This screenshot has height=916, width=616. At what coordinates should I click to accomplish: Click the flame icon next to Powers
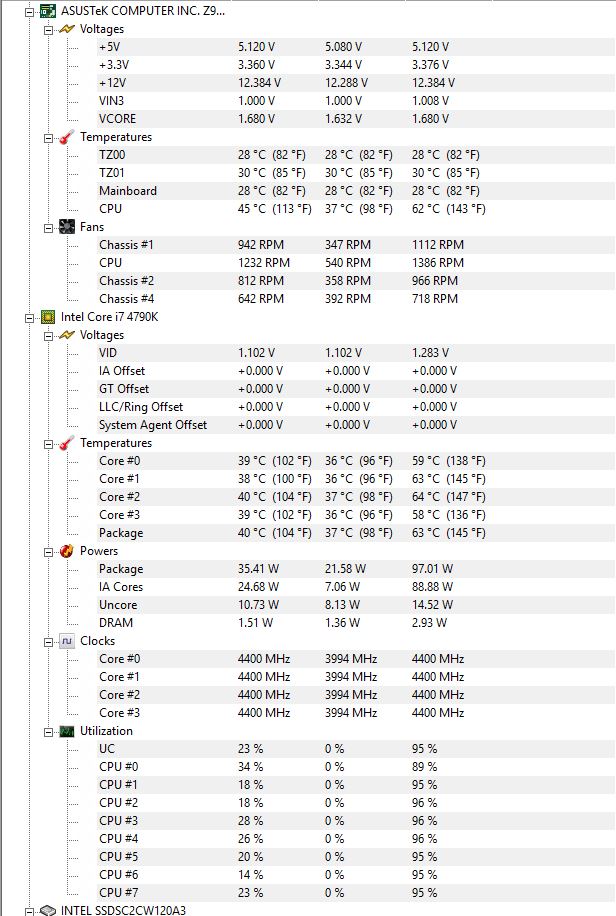[x=67, y=551]
